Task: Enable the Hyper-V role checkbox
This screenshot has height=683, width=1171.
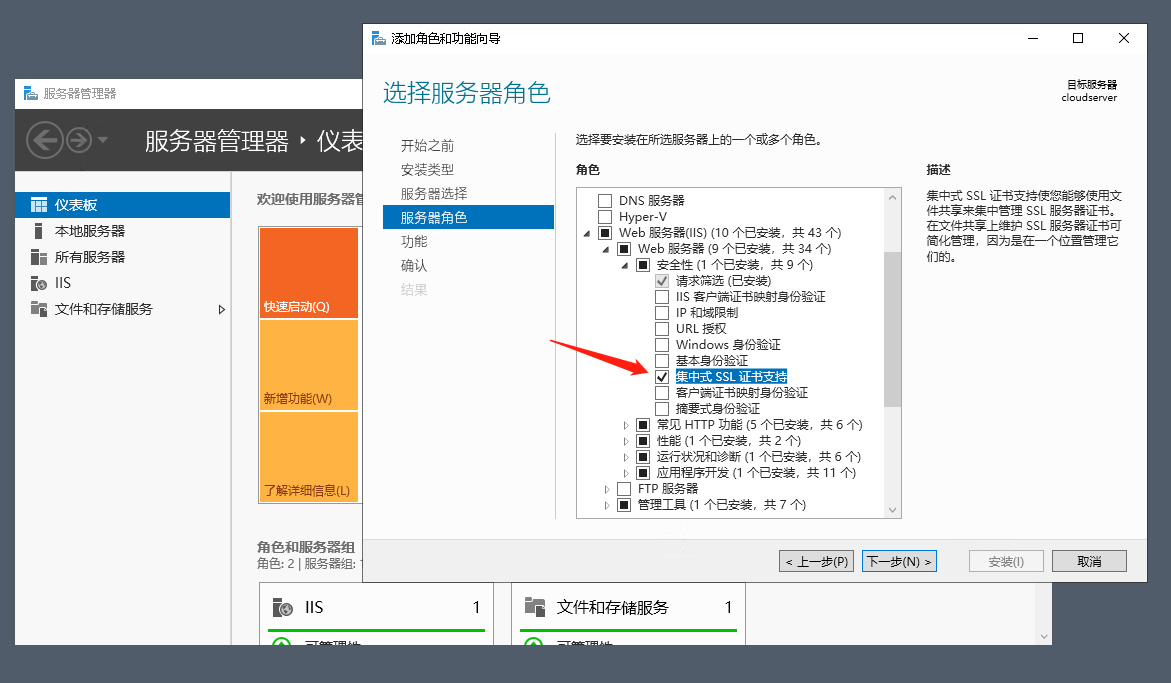Action: [605, 216]
